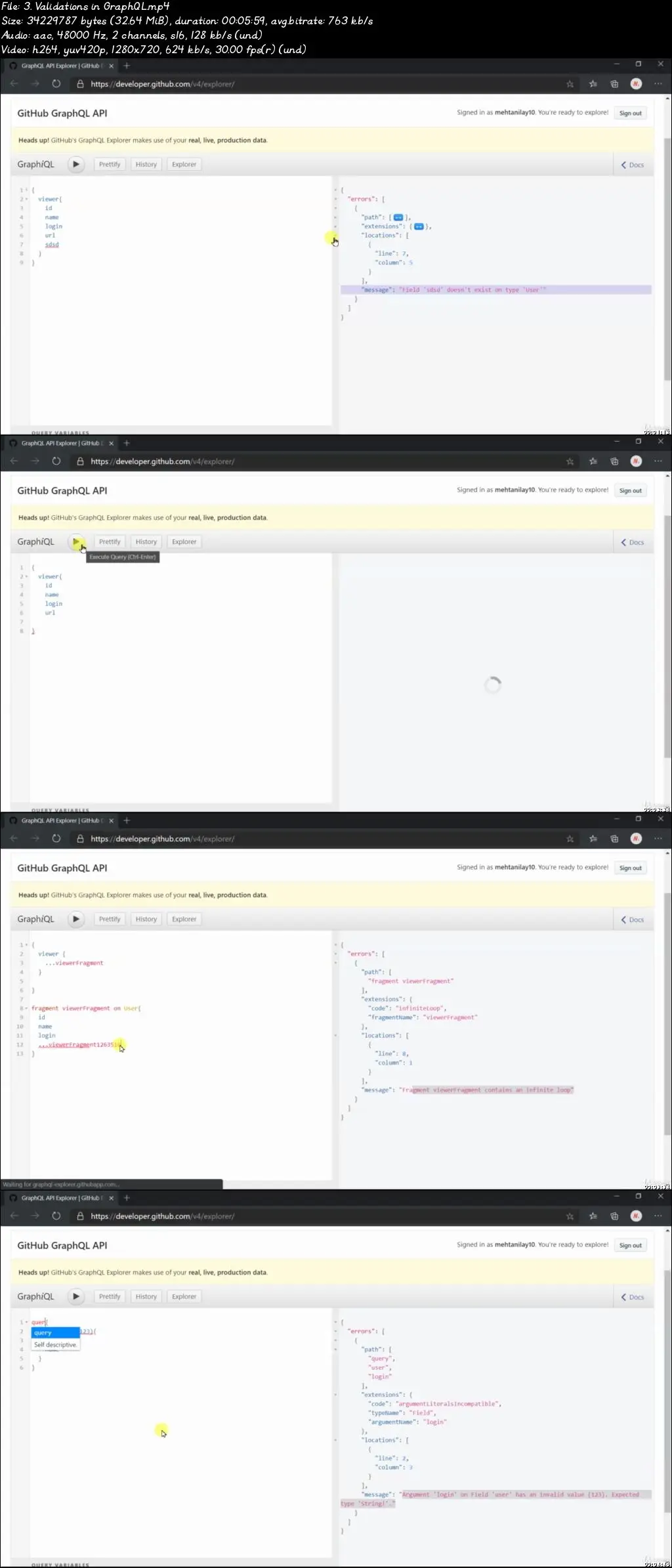Go back using the first frame's browser arrow

pos(14,84)
